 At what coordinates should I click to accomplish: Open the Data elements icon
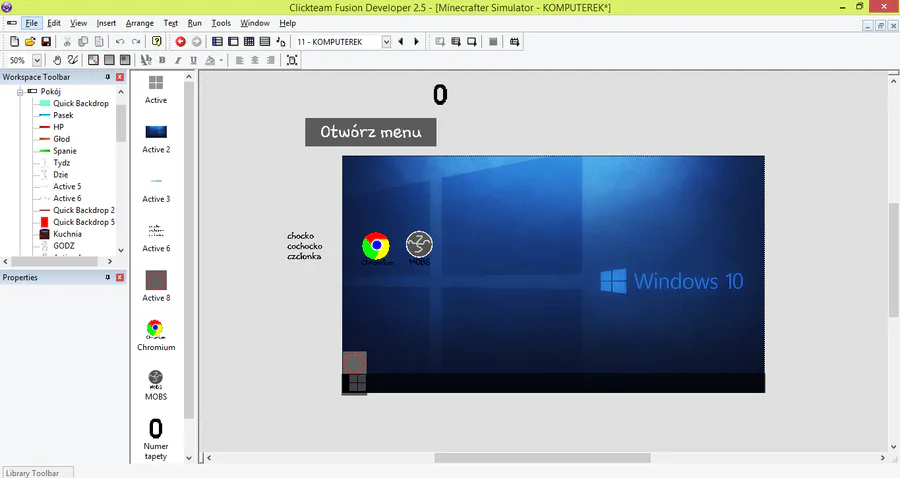281,41
